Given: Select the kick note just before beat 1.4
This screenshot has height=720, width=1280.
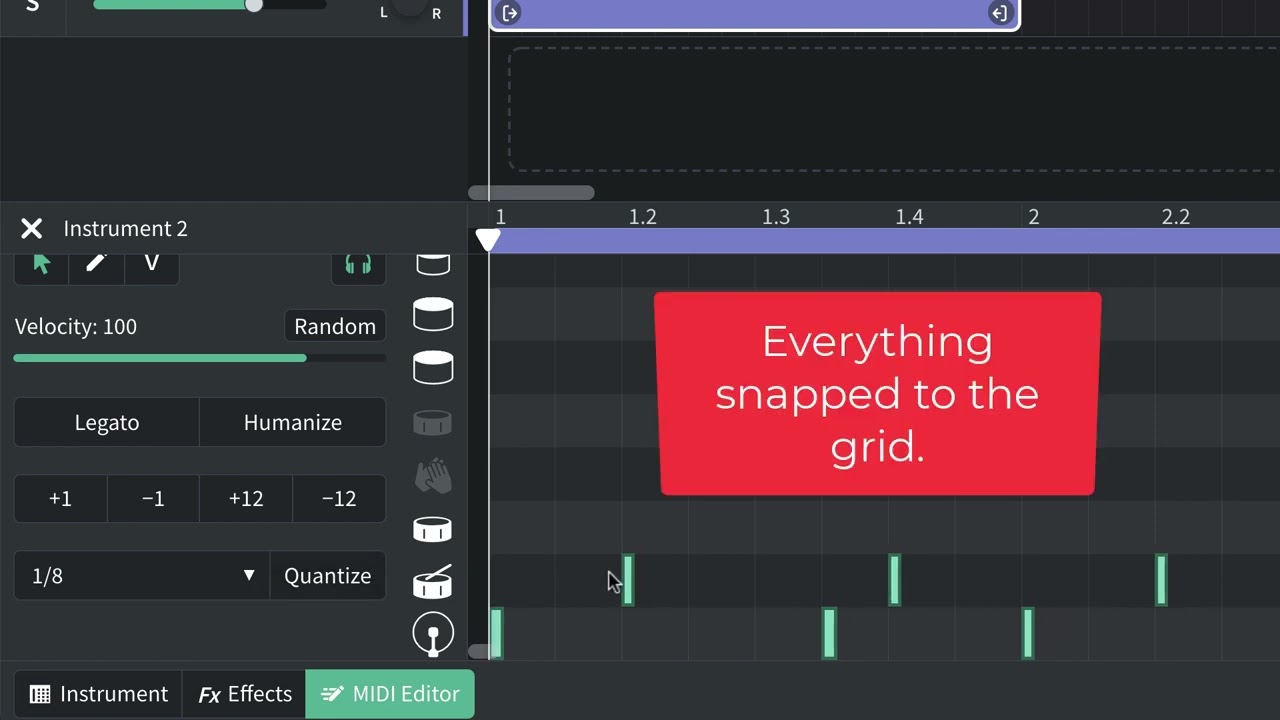Looking at the screenshot, I should point(829,633).
